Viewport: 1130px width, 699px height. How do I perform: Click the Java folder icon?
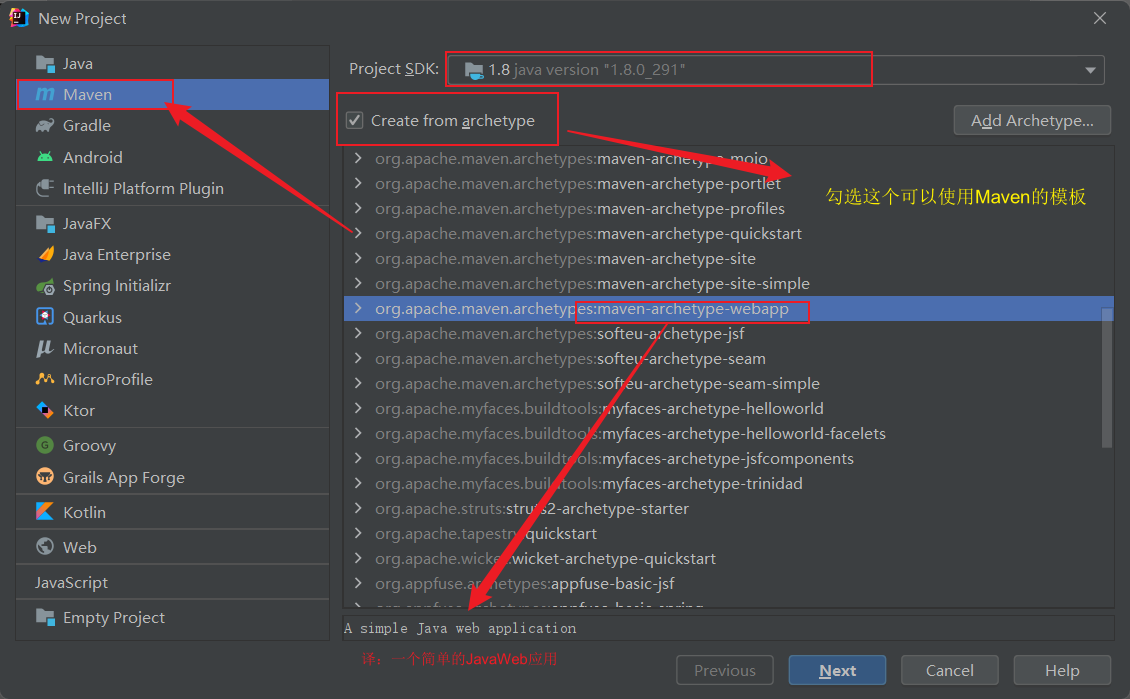pyautogui.click(x=45, y=63)
